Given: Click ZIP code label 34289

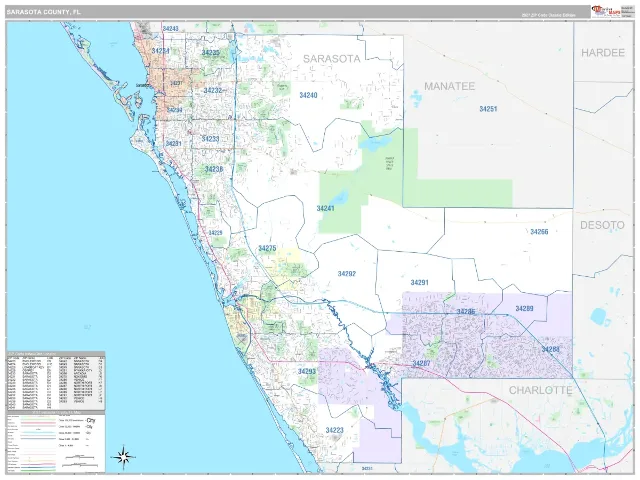Looking at the screenshot, I should coord(524,309).
